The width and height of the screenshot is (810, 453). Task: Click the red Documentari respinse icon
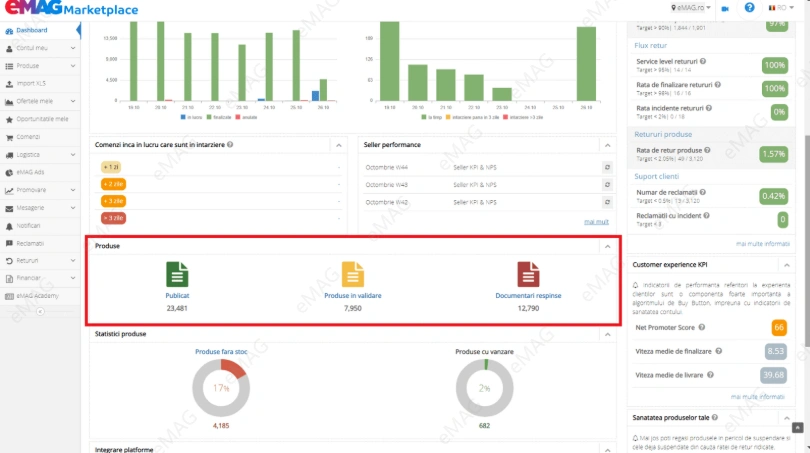pyautogui.click(x=528, y=274)
